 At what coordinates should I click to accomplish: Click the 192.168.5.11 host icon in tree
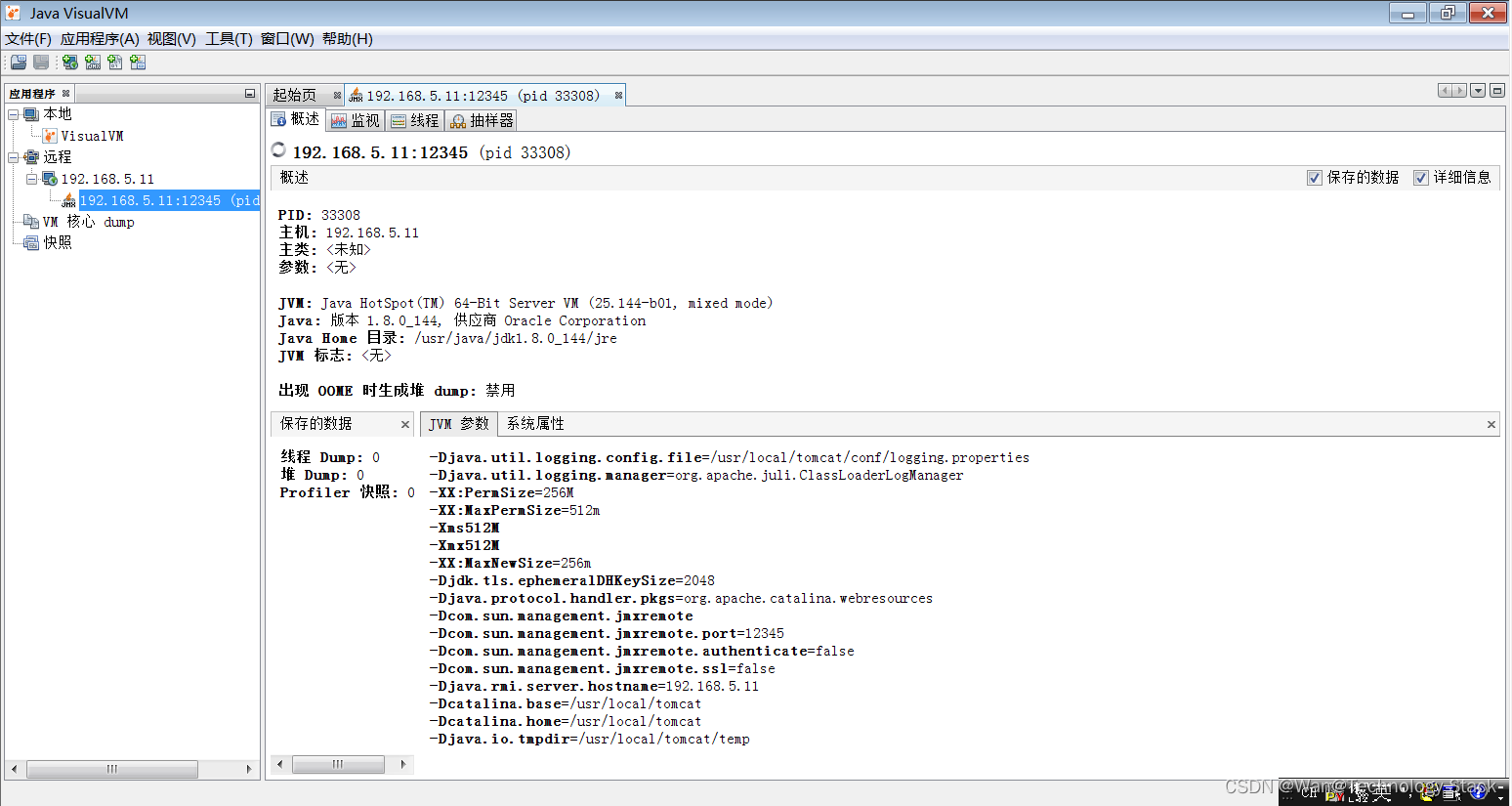[50, 179]
